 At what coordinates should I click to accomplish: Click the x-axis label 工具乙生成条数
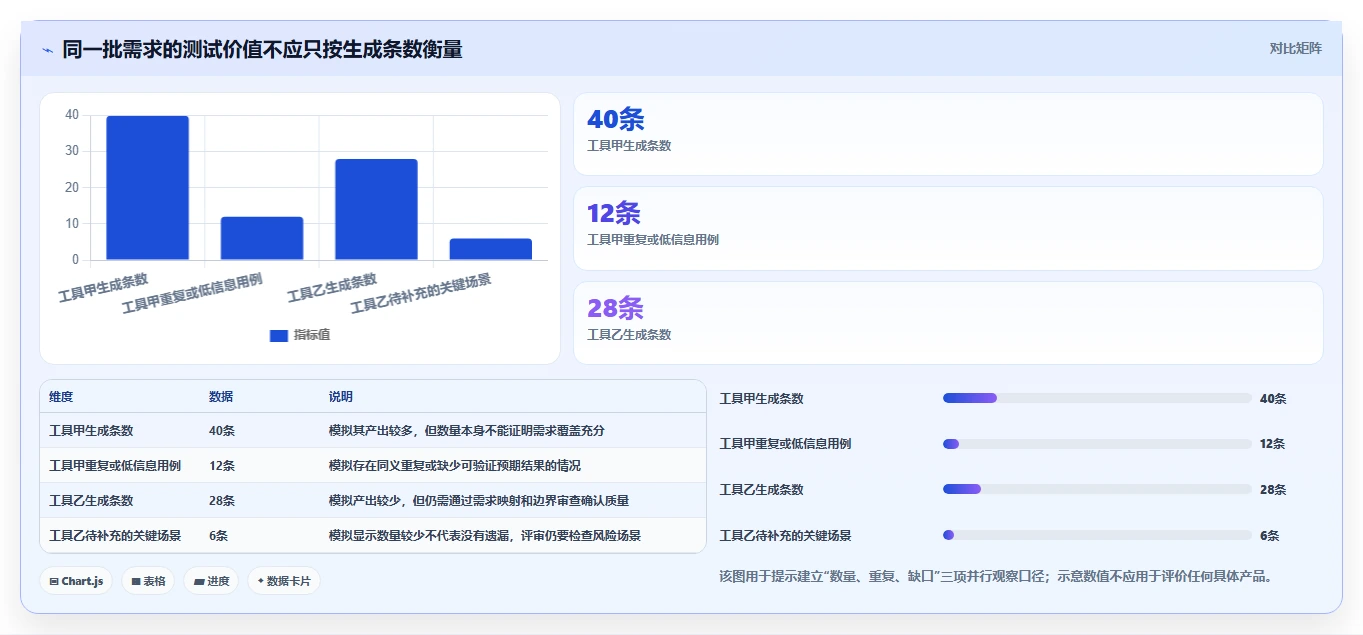click(332, 288)
